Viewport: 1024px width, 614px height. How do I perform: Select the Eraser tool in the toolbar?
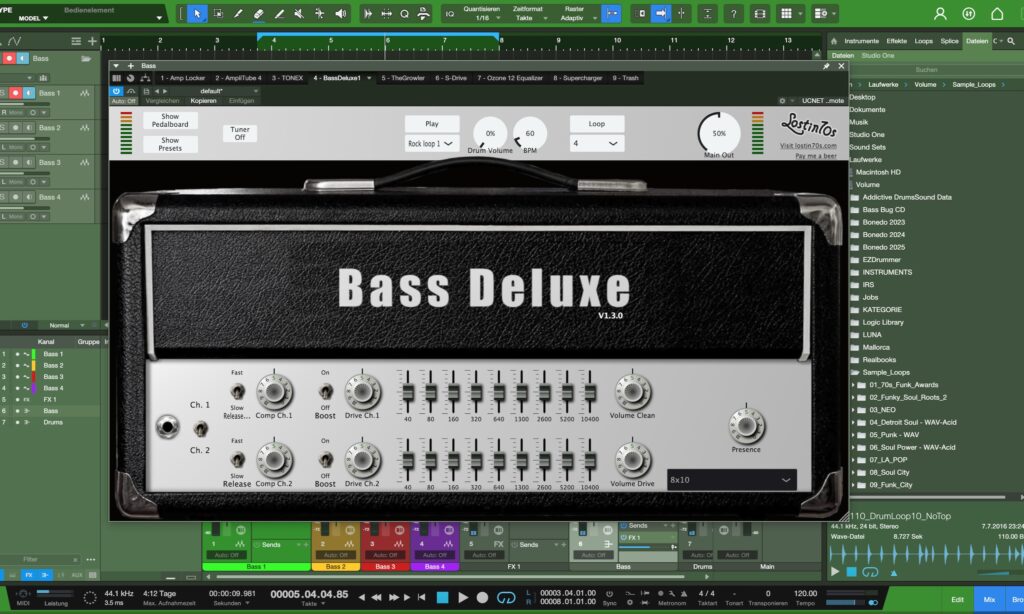pyautogui.click(x=258, y=12)
